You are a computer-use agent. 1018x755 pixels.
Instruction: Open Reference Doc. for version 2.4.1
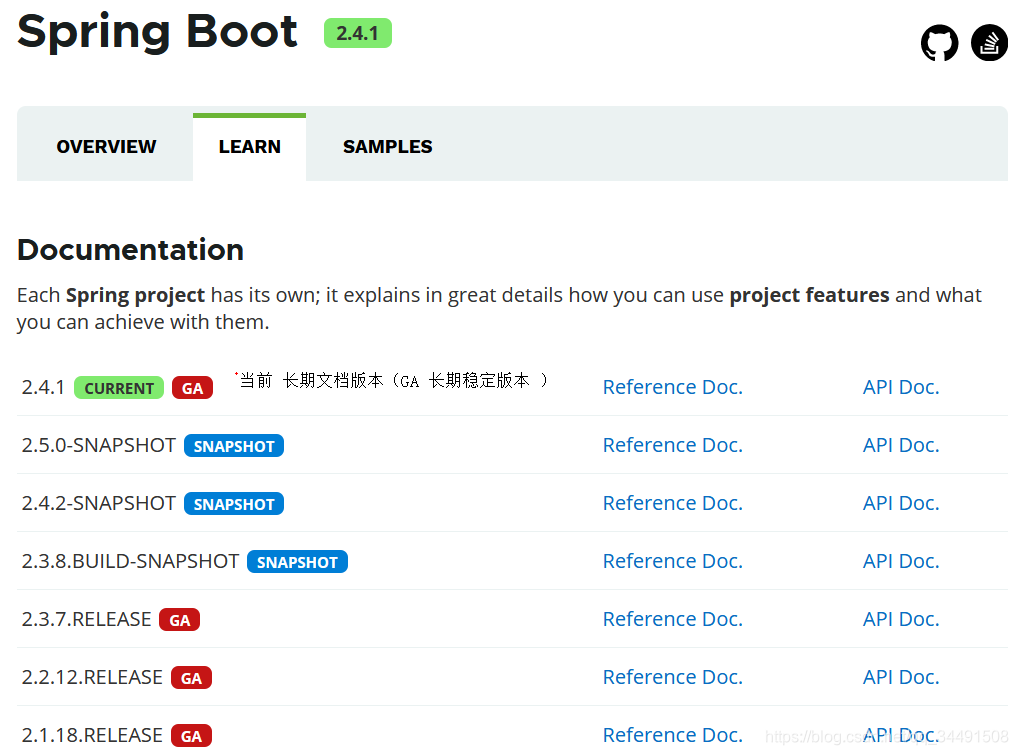673,387
